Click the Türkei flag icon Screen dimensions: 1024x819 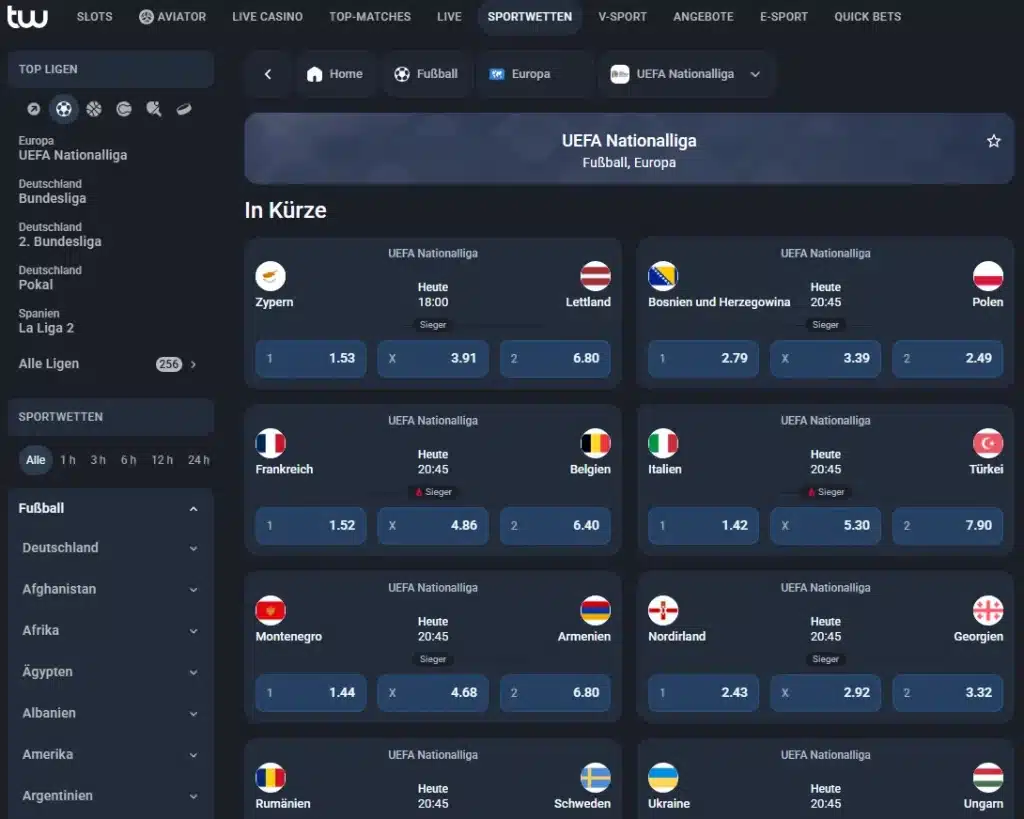coord(987,443)
